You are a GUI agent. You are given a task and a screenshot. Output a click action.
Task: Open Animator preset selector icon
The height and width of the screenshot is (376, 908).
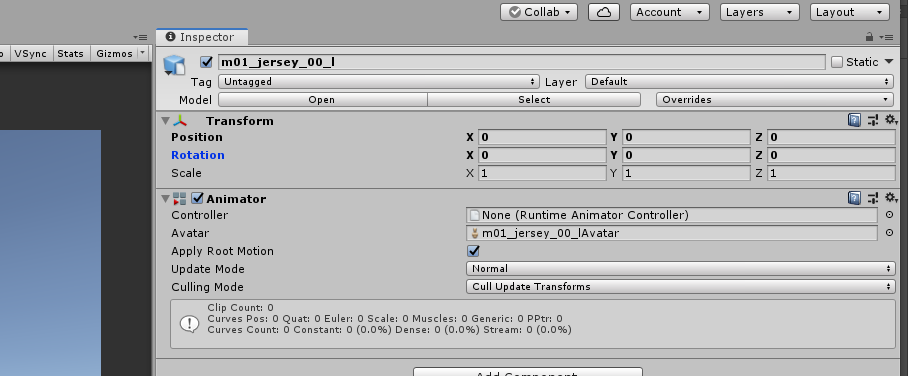coord(873,198)
